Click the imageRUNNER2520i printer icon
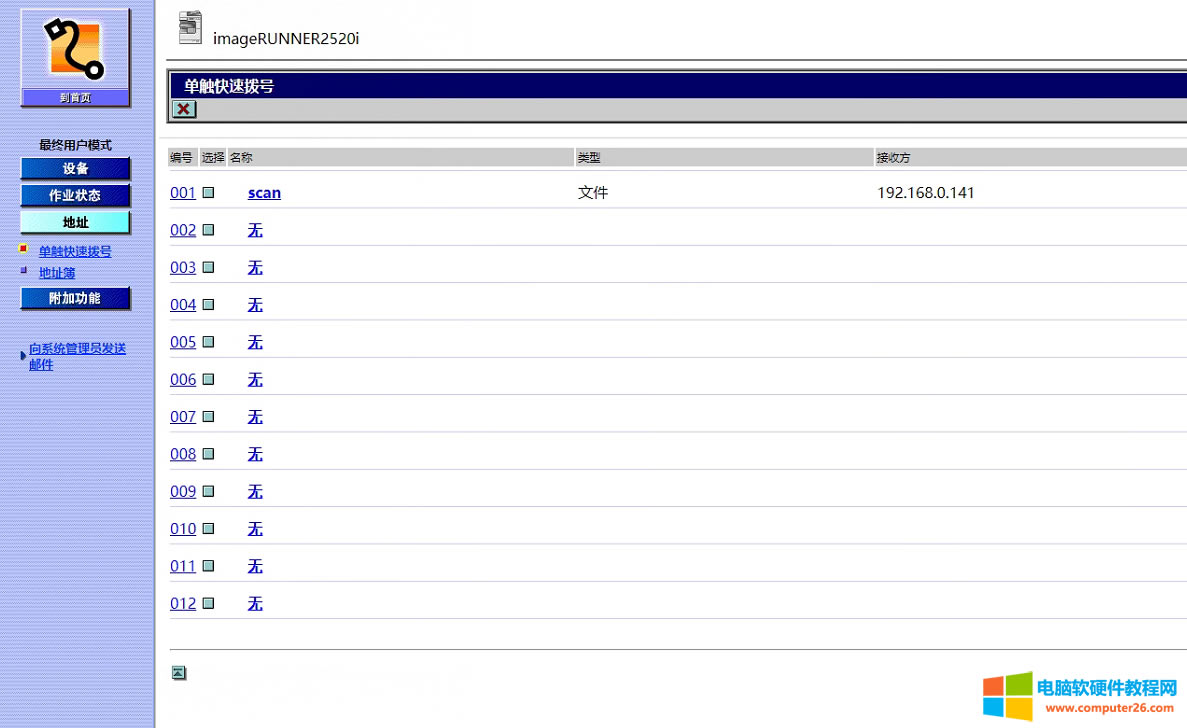 pyautogui.click(x=190, y=27)
